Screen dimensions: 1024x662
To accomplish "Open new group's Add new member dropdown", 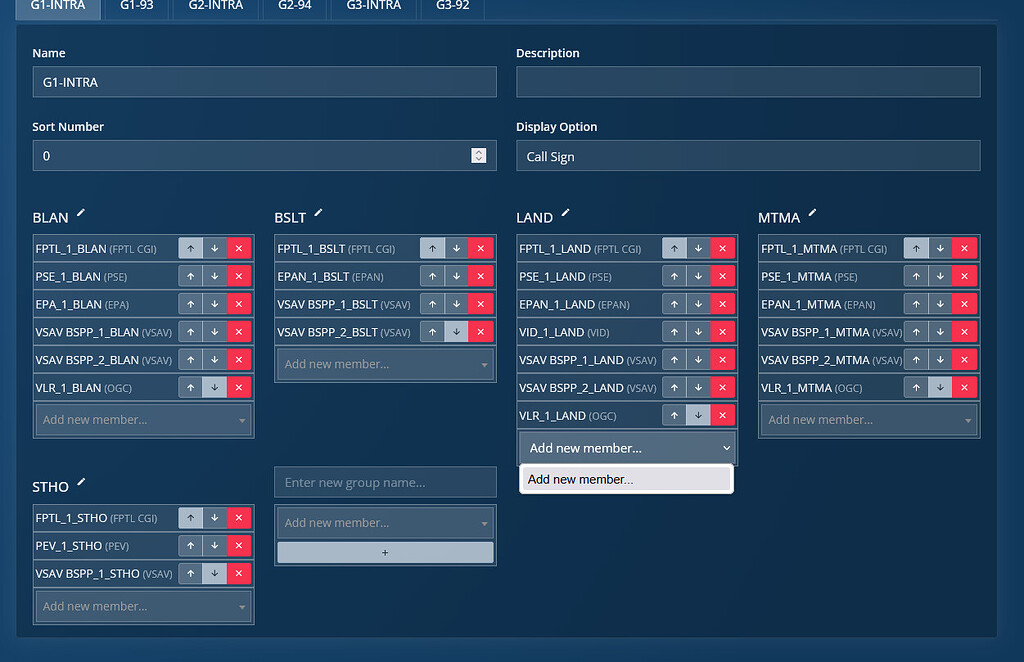I will pyautogui.click(x=385, y=523).
